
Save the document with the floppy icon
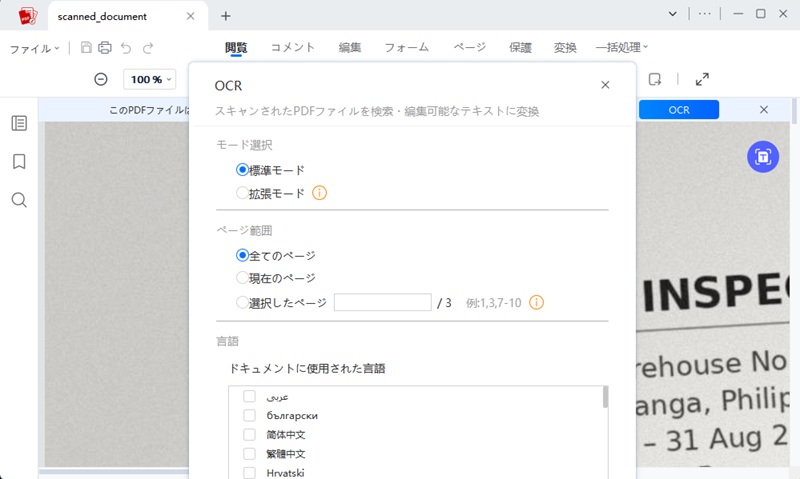[x=86, y=48]
